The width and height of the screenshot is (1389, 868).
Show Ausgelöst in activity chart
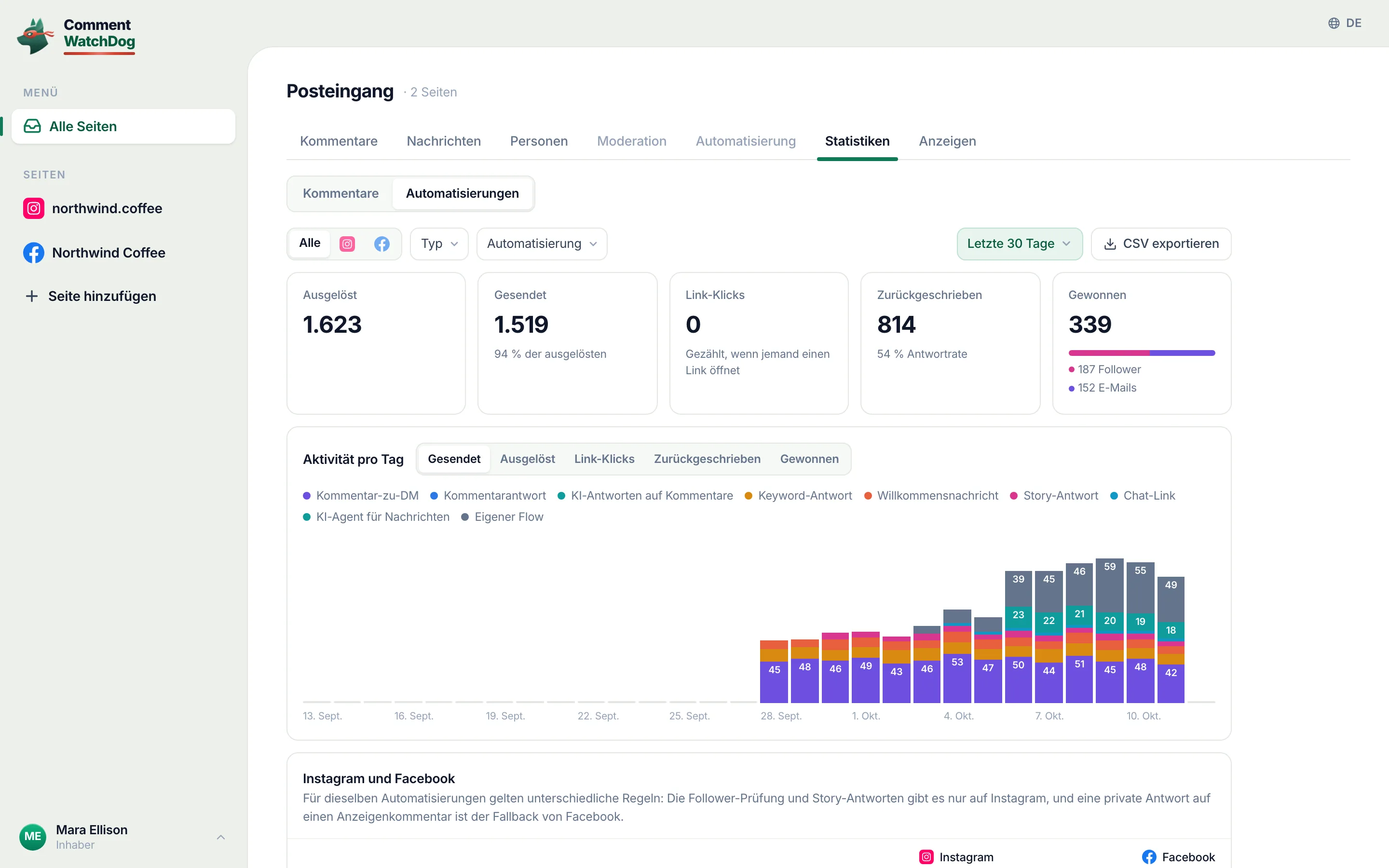527,459
